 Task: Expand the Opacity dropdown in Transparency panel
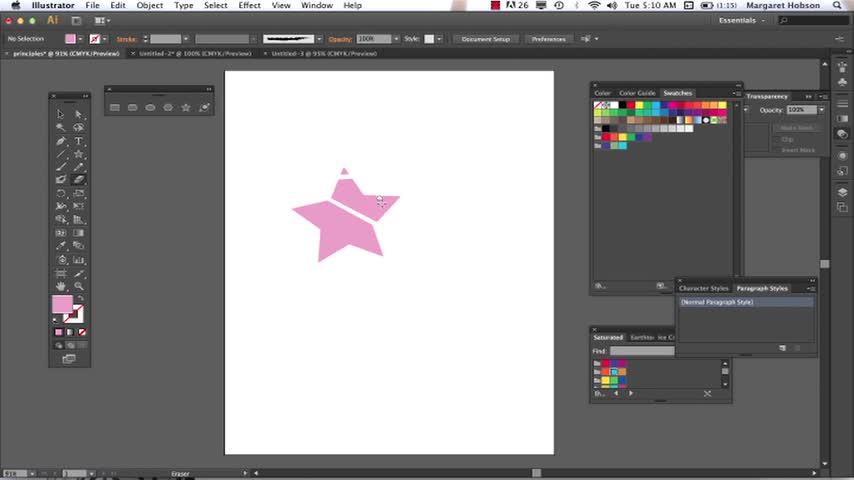[x=821, y=110]
